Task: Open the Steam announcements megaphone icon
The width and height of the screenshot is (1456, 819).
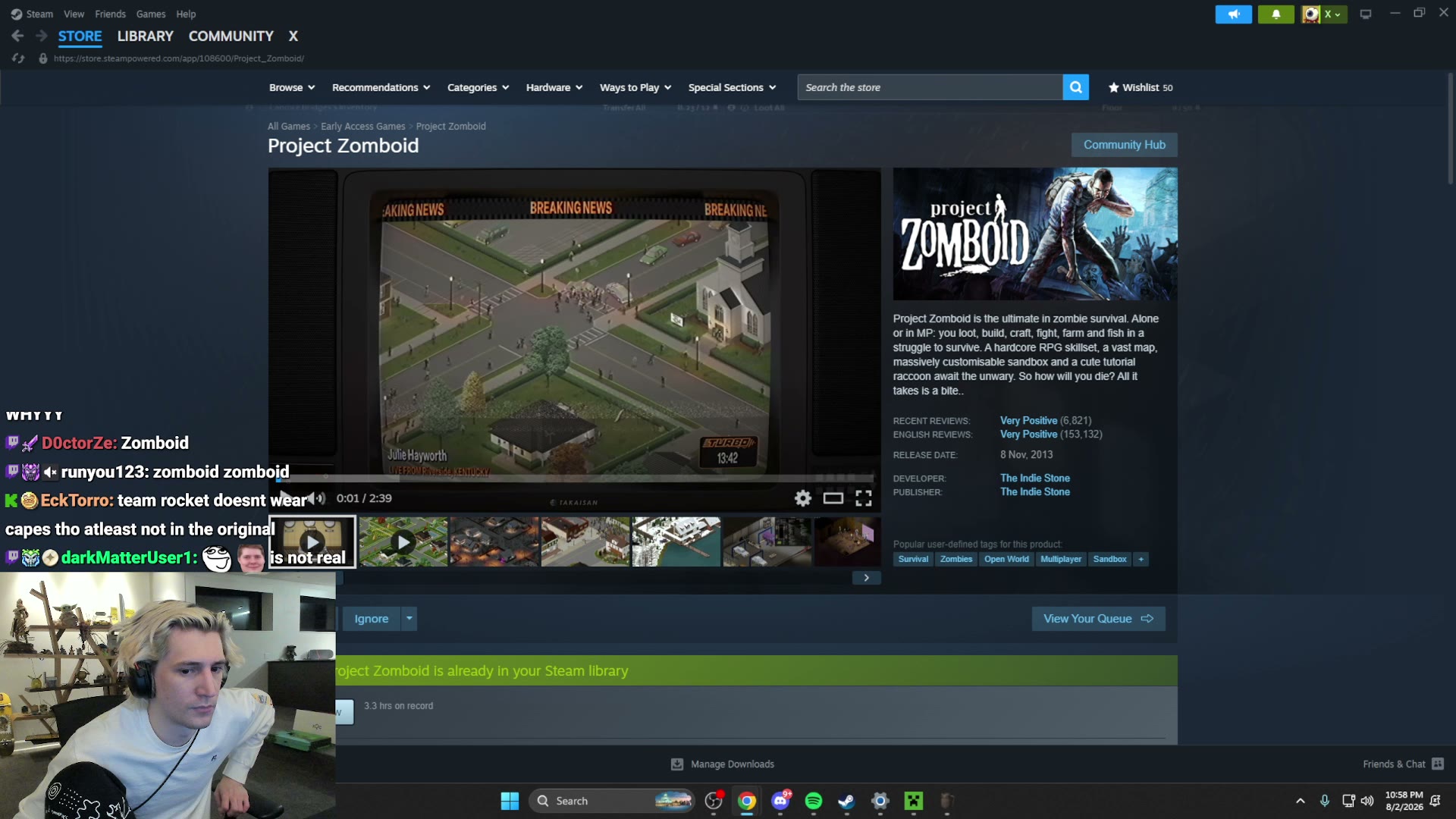Action: coord(1234,14)
